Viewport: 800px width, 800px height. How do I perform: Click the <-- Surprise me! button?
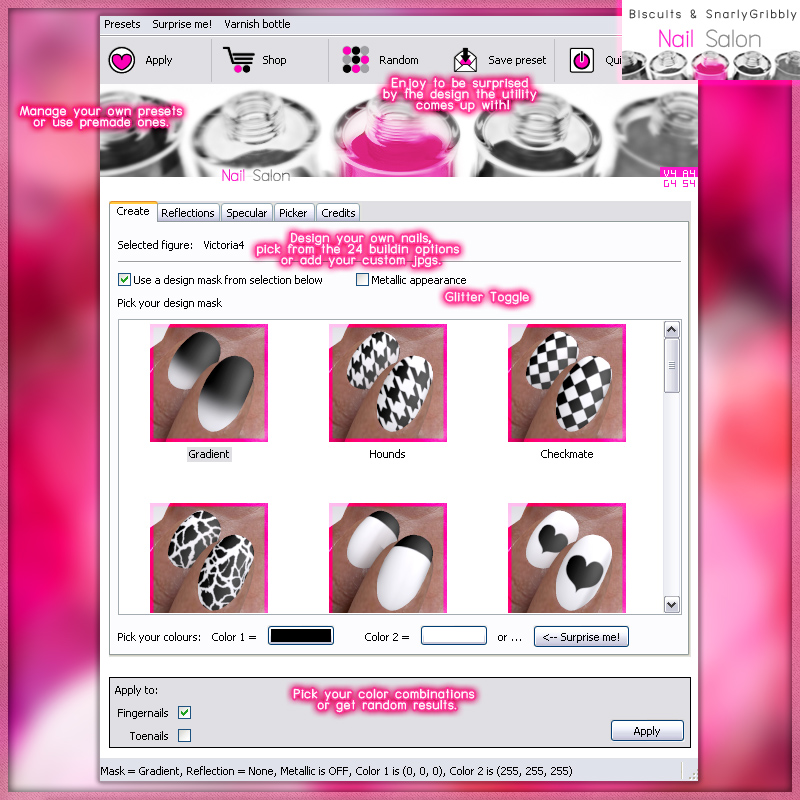(x=581, y=637)
